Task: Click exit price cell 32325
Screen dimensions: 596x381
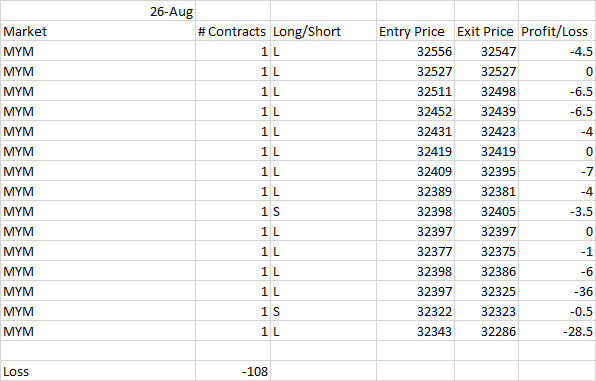Action: coord(487,291)
